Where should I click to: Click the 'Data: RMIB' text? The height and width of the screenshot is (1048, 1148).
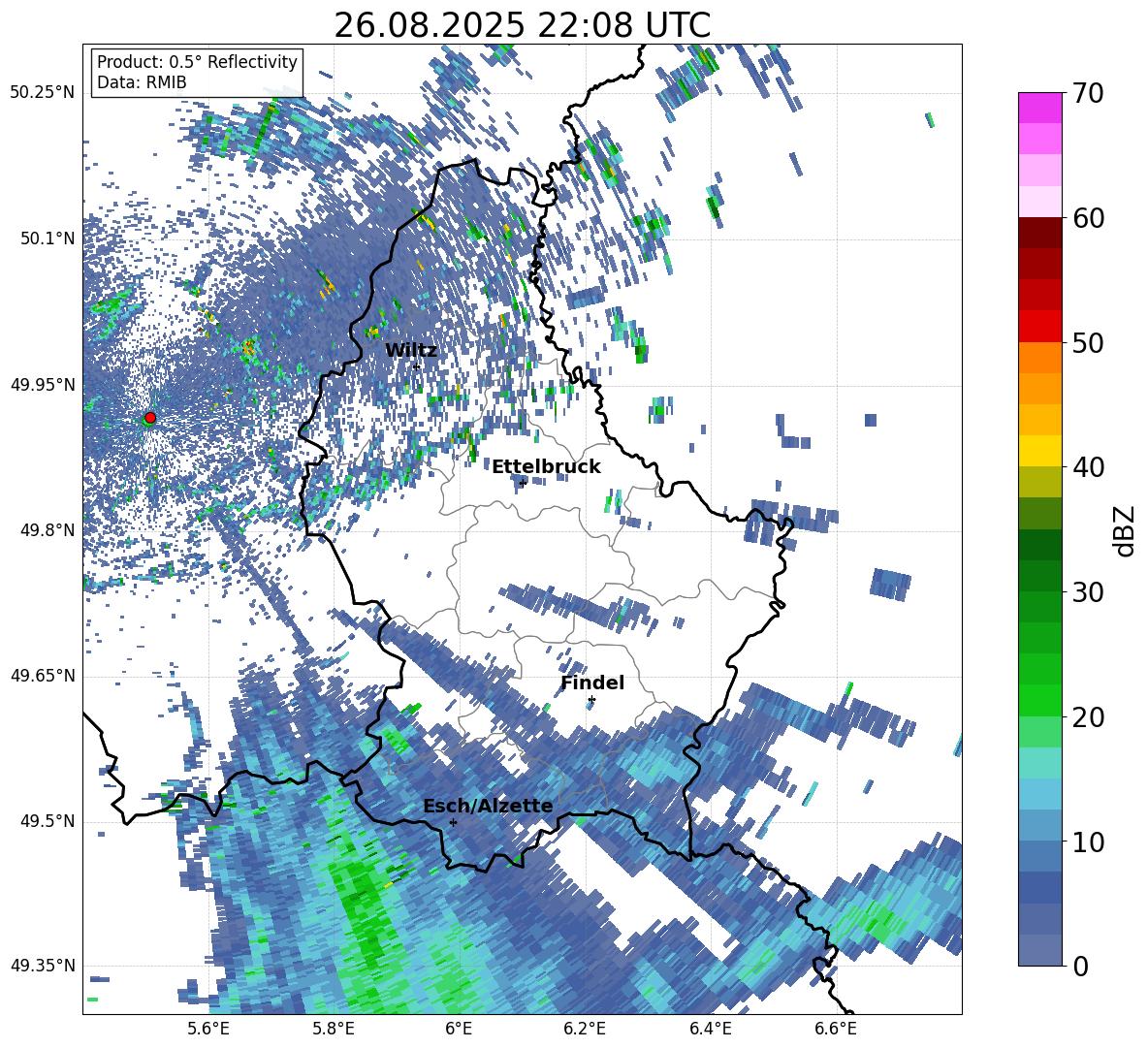142,82
